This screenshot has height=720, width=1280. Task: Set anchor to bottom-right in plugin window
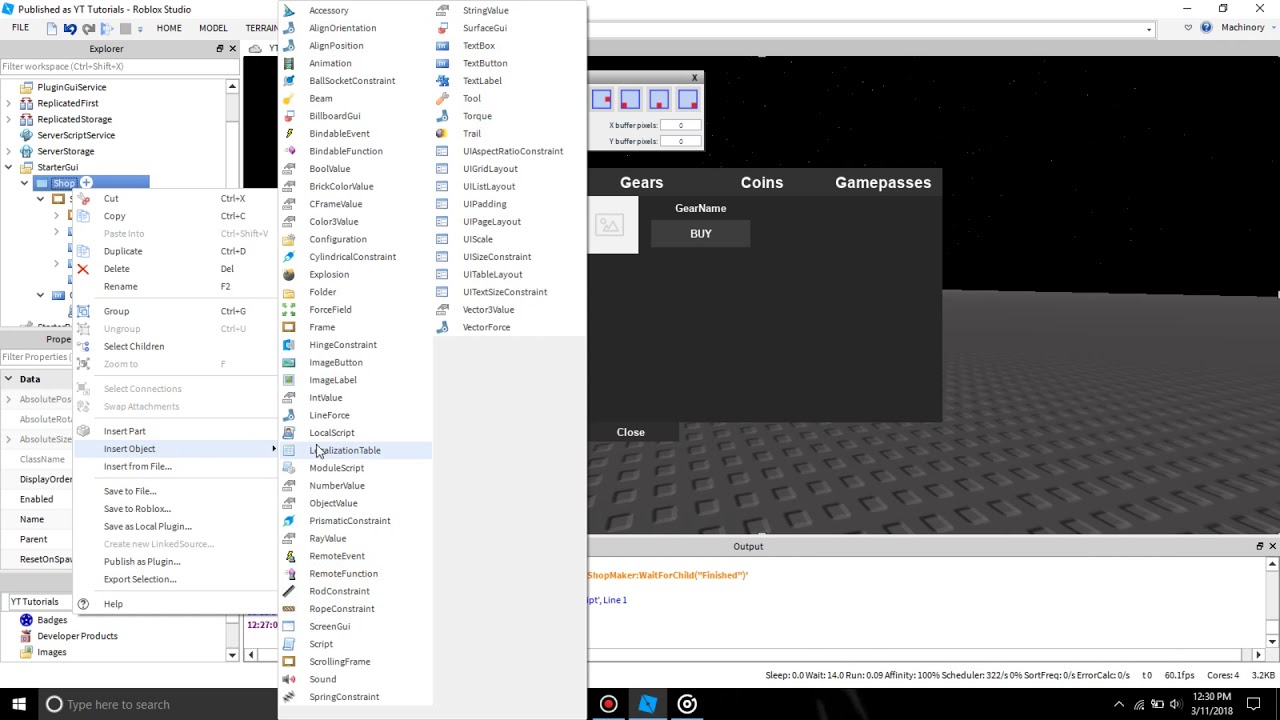(x=688, y=99)
